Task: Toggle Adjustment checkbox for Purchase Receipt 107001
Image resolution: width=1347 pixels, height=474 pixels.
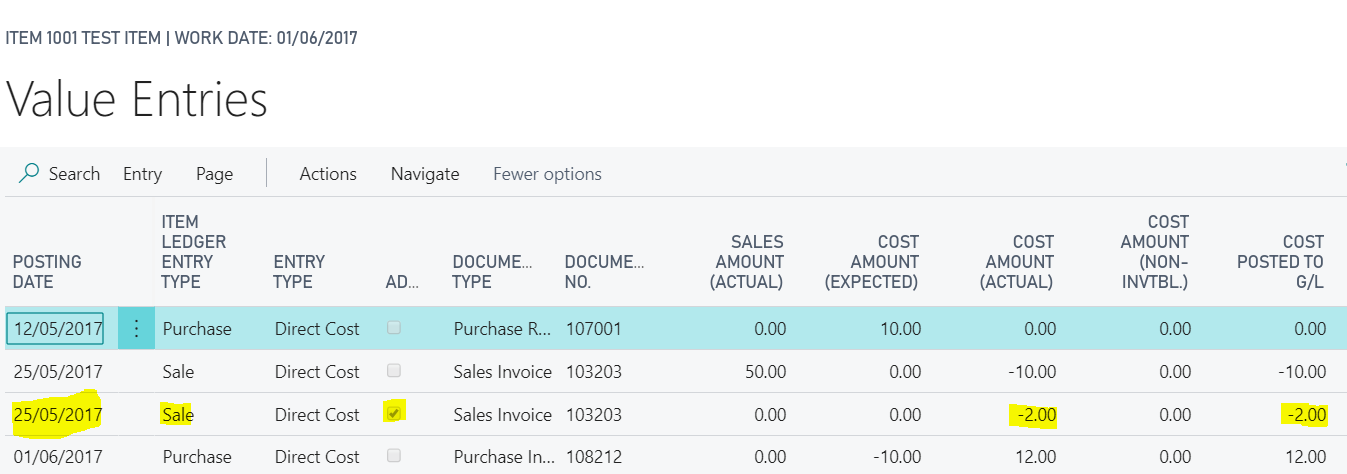Action: [x=394, y=328]
